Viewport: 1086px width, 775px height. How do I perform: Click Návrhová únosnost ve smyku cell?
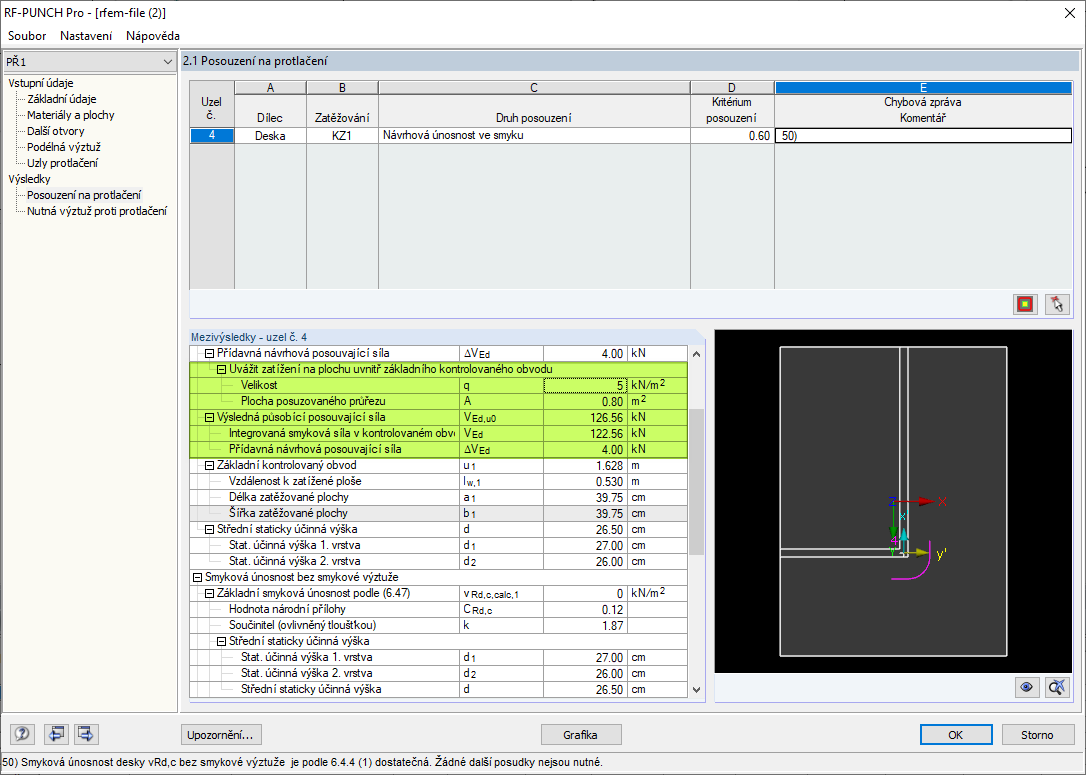coord(534,136)
